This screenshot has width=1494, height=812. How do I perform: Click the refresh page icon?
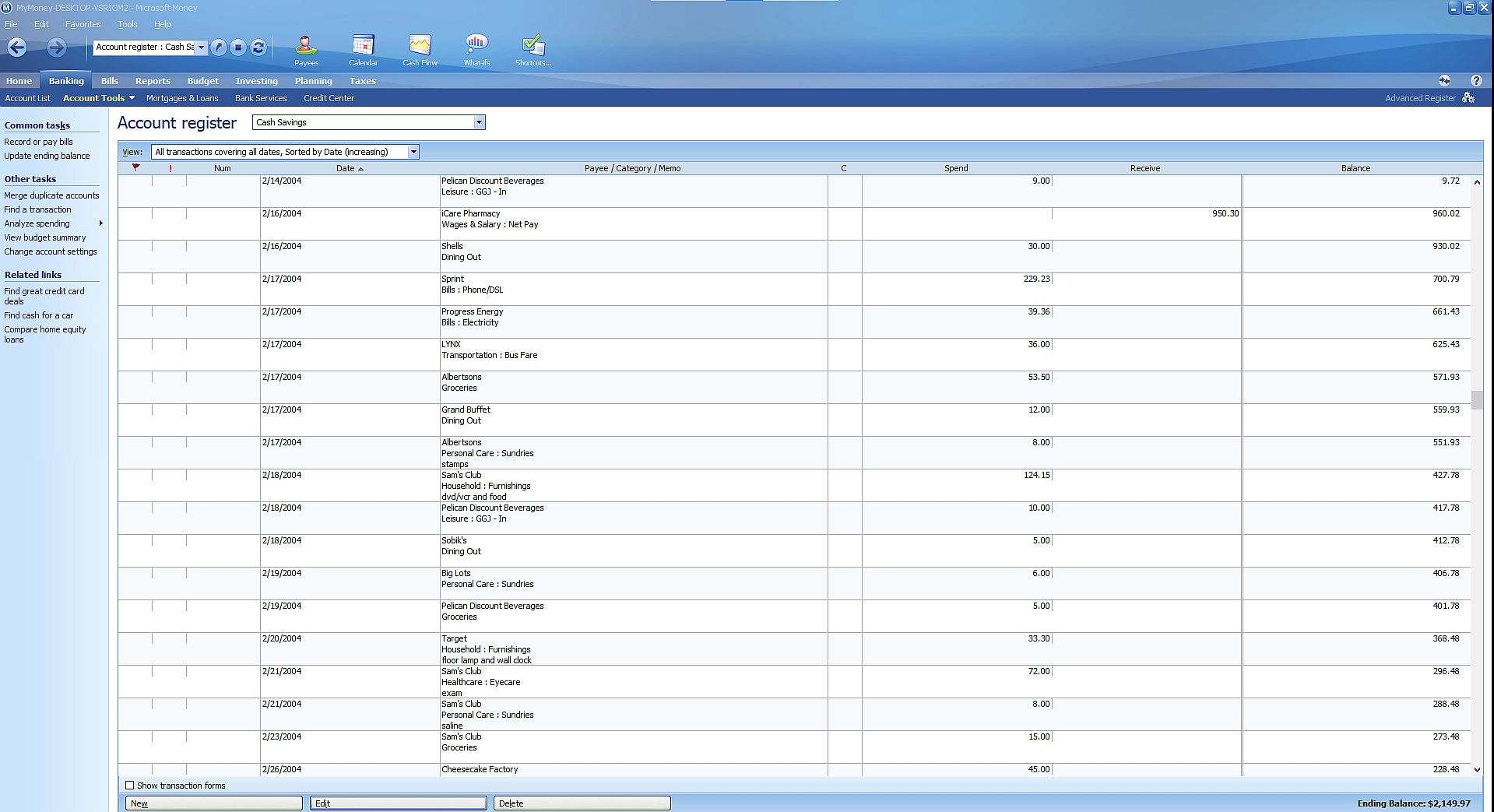(x=258, y=47)
